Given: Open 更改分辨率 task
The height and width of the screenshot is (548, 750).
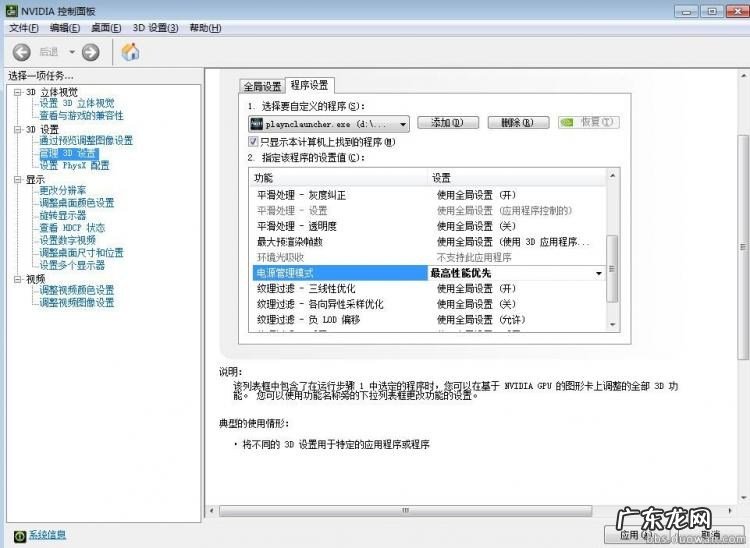Looking at the screenshot, I should click(63, 190).
